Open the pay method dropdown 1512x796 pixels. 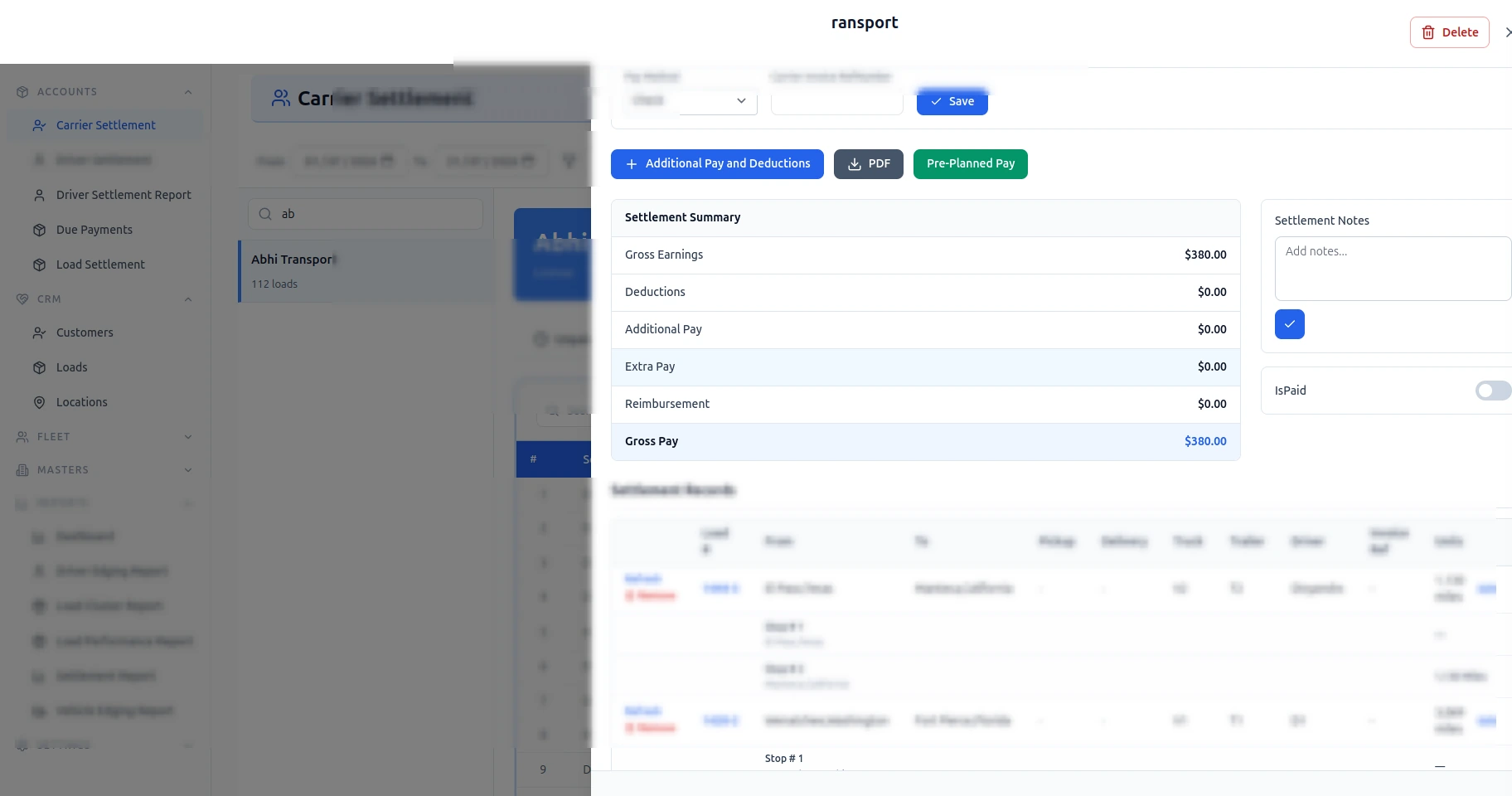[x=690, y=100]
